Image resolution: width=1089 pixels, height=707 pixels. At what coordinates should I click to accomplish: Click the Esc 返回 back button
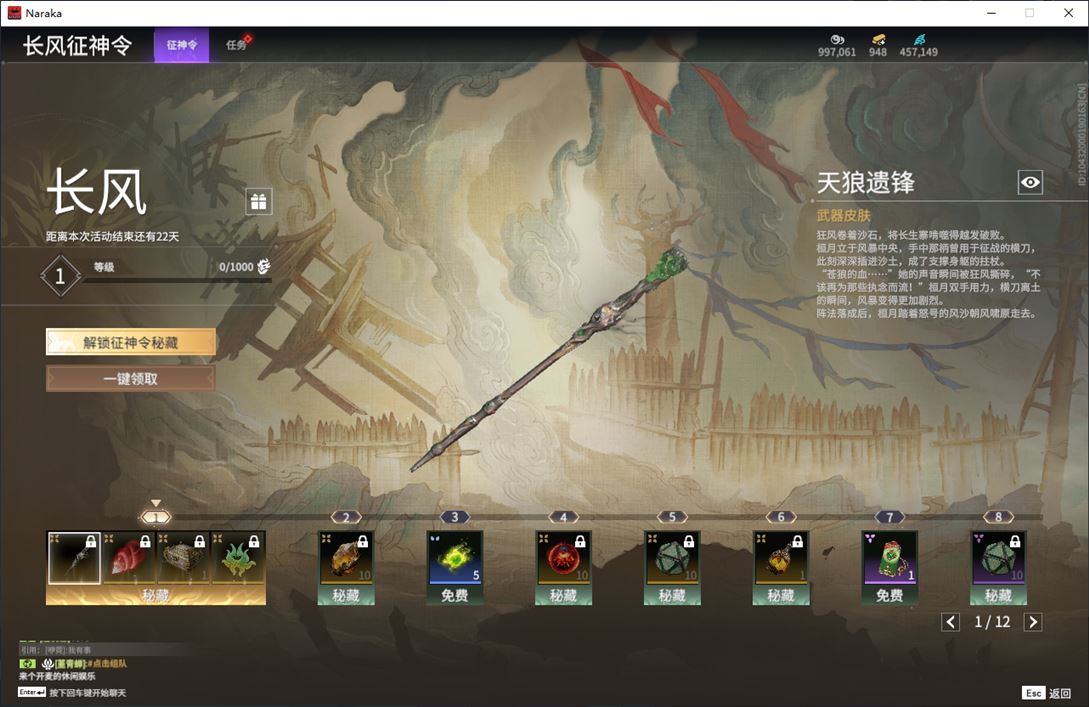click(x=1047, y=692)
